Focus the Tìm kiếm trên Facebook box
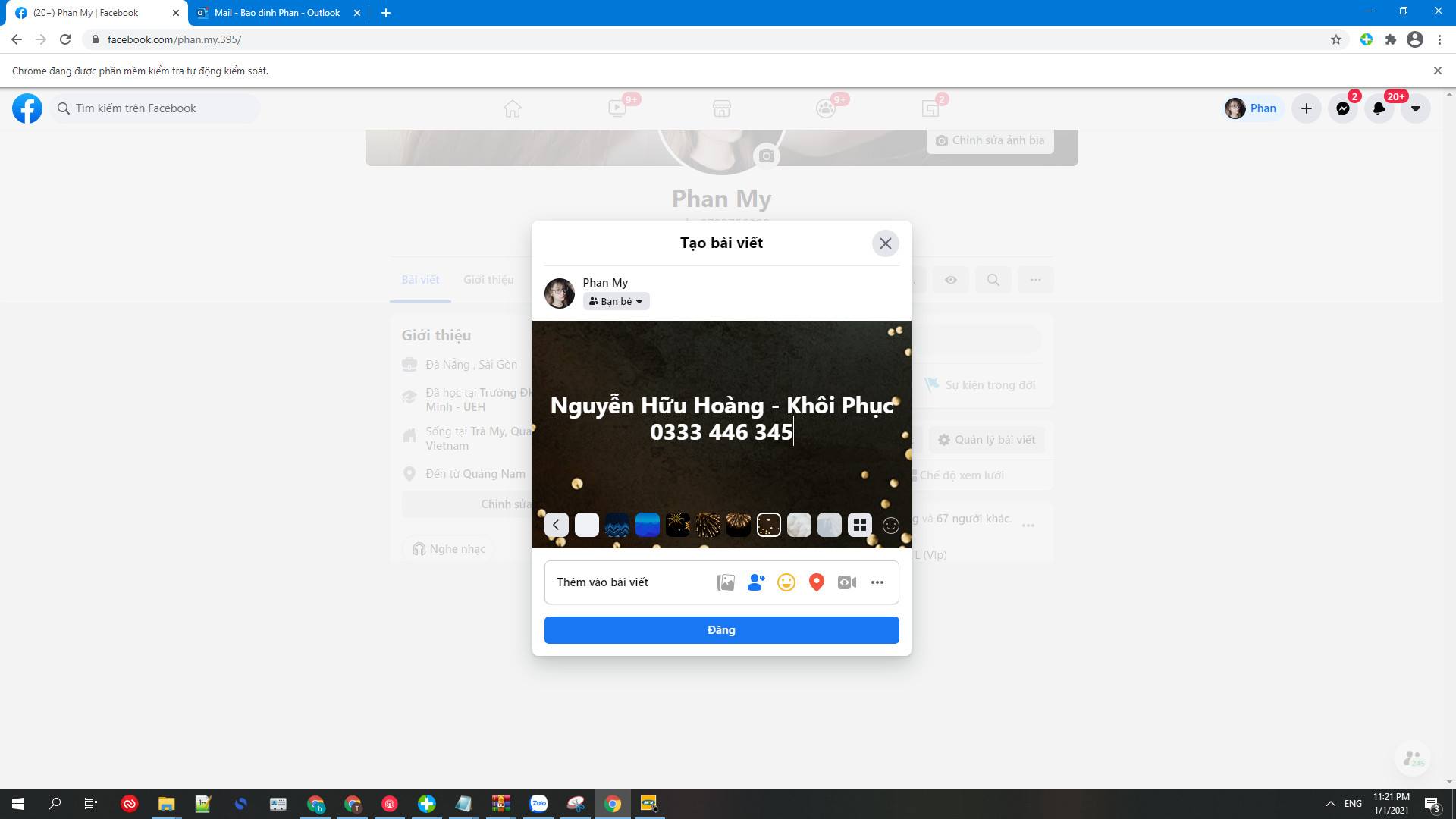 coord(155,108)
